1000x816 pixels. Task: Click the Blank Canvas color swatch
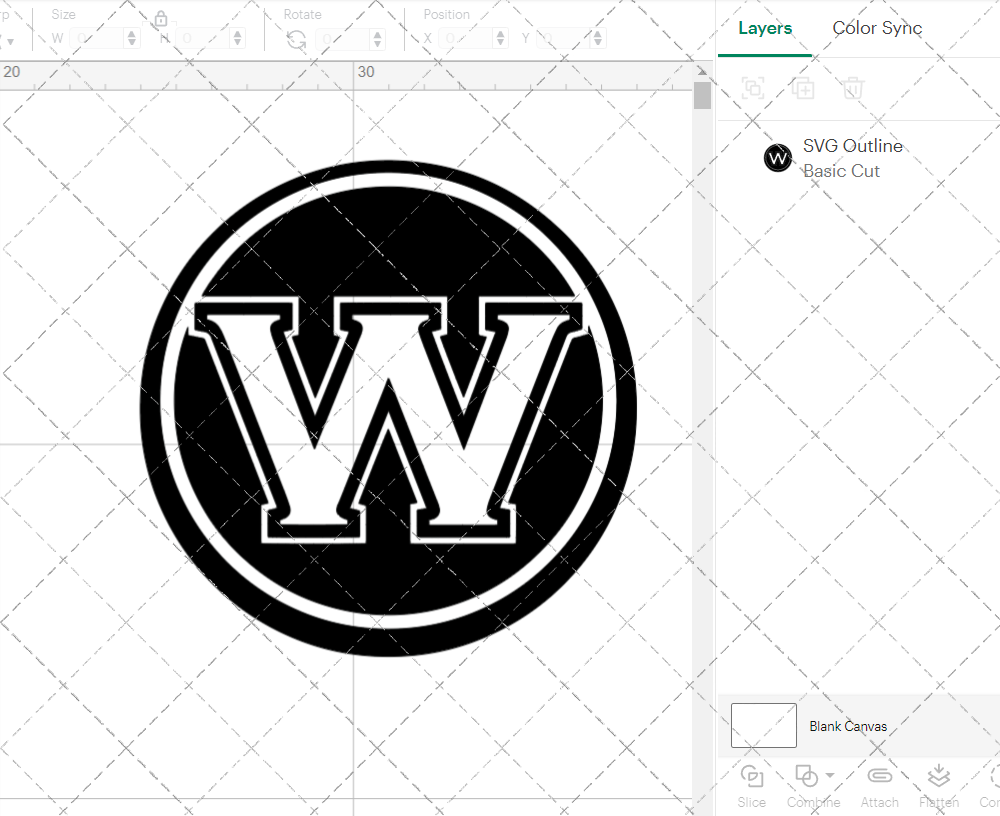tap(763, 726)
